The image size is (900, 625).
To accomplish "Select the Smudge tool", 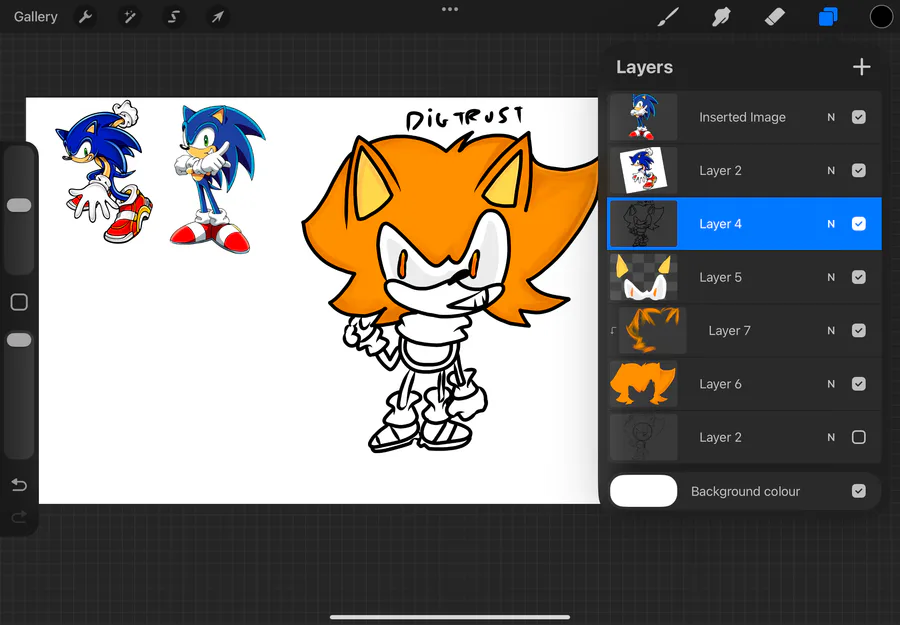I will pyautogui.click(x=721, y=17).
